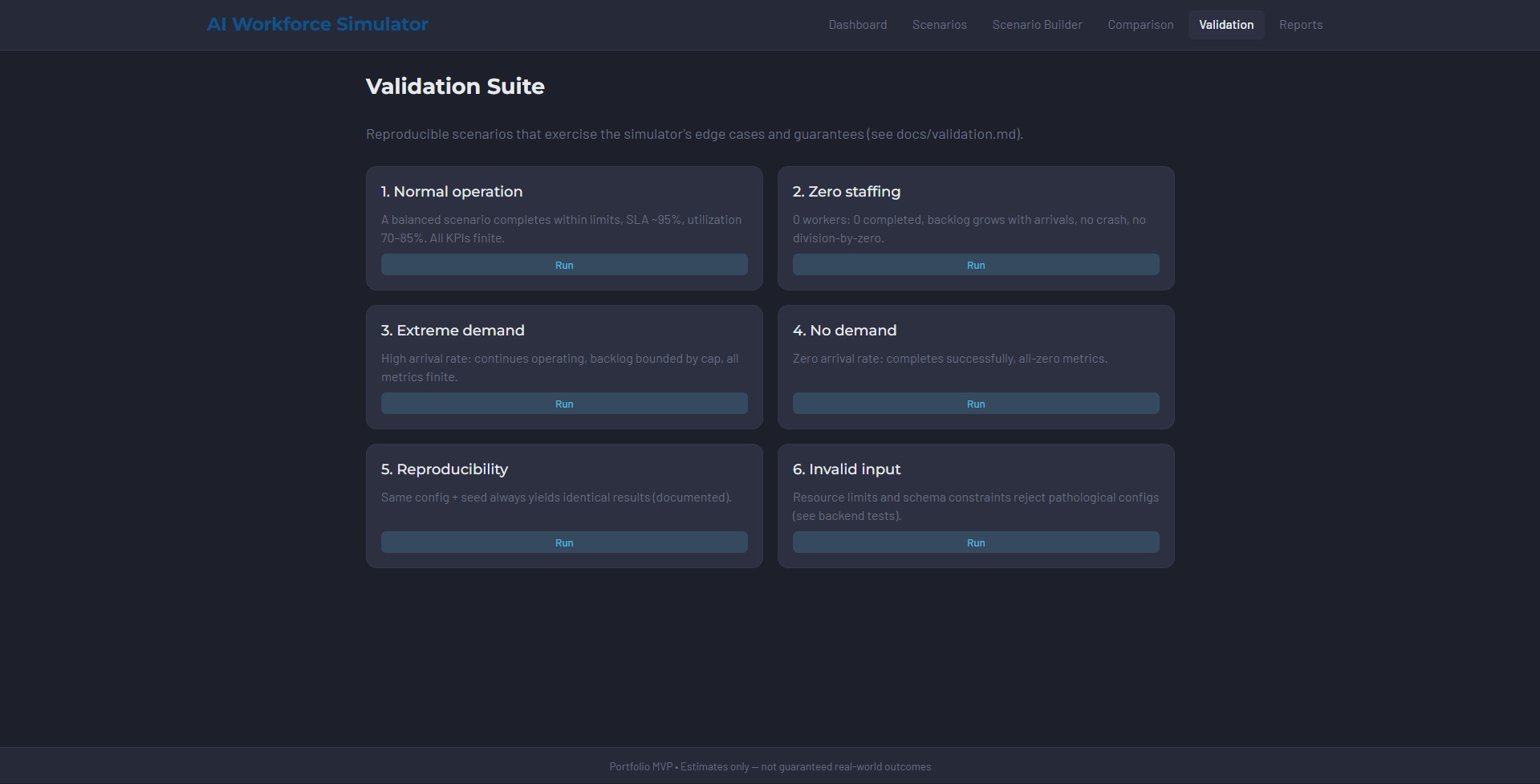Go to the Dashboard tab
The height and width of the screenshot is (784, 1540).
(858, 25)
